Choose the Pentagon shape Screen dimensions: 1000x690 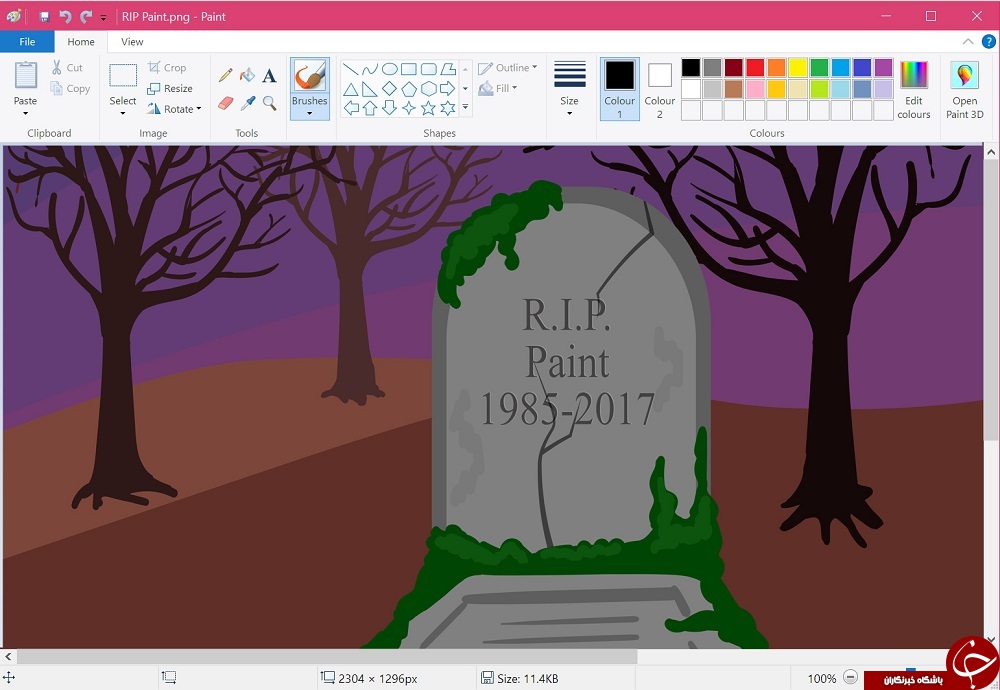pos(409,89)
